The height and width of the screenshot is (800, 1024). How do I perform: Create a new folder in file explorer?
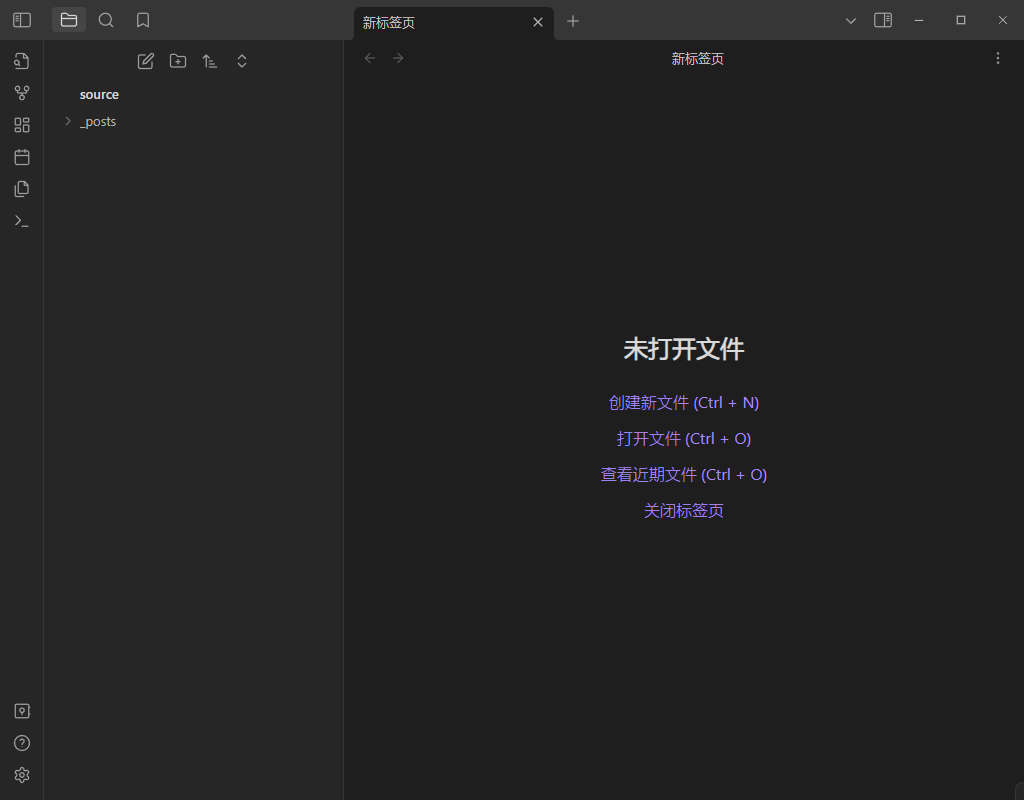click(178, 61)
